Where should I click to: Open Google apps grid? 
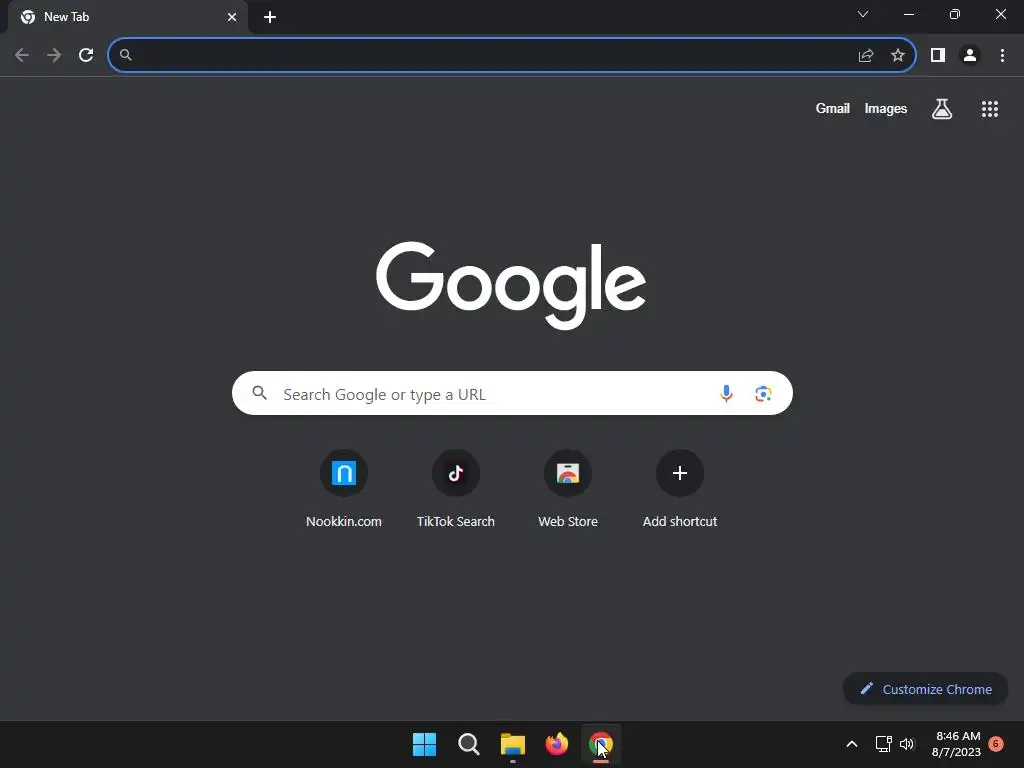point(990,109)
